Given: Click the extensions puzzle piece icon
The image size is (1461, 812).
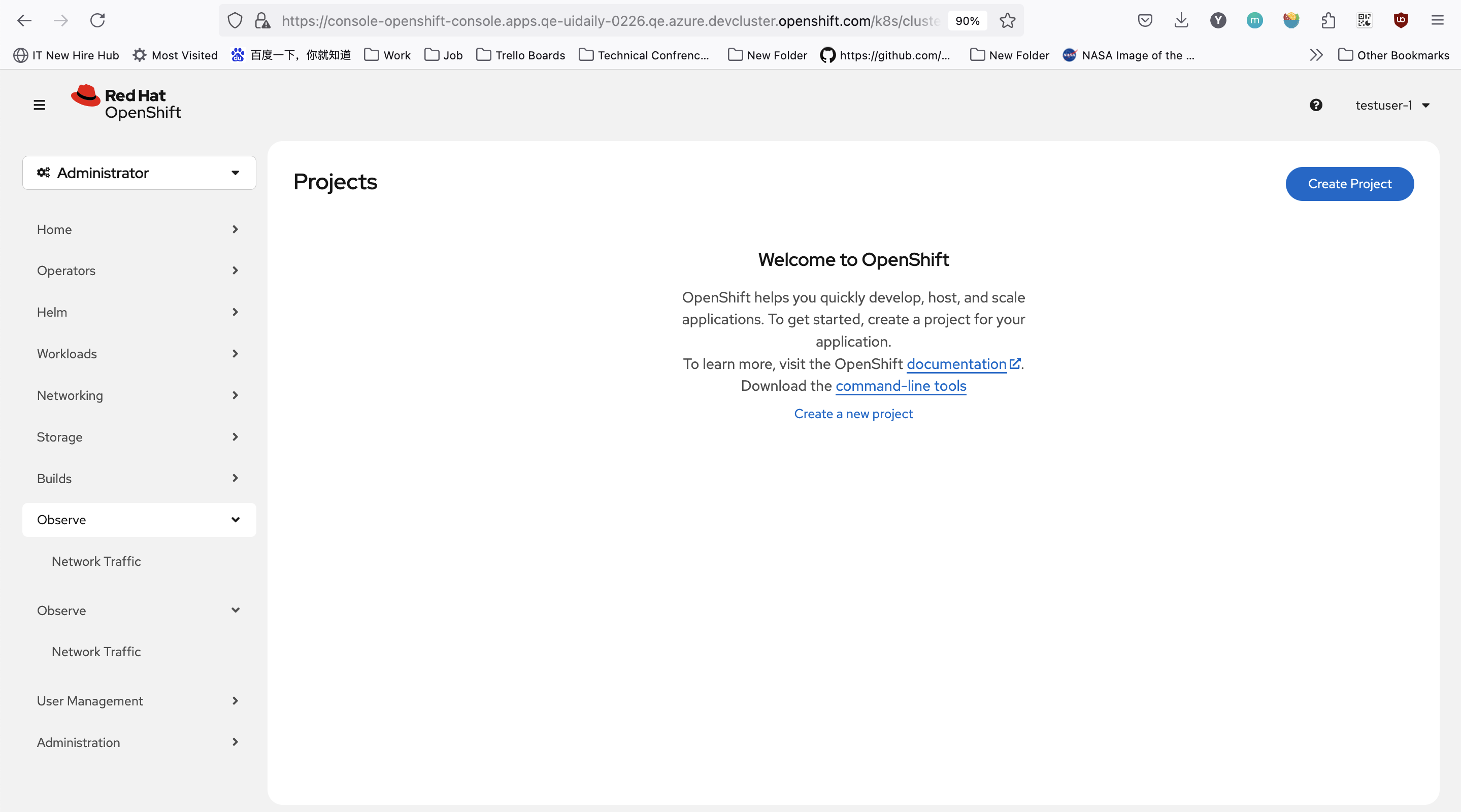Looking at the screenshot, I should click(1327, 21).
